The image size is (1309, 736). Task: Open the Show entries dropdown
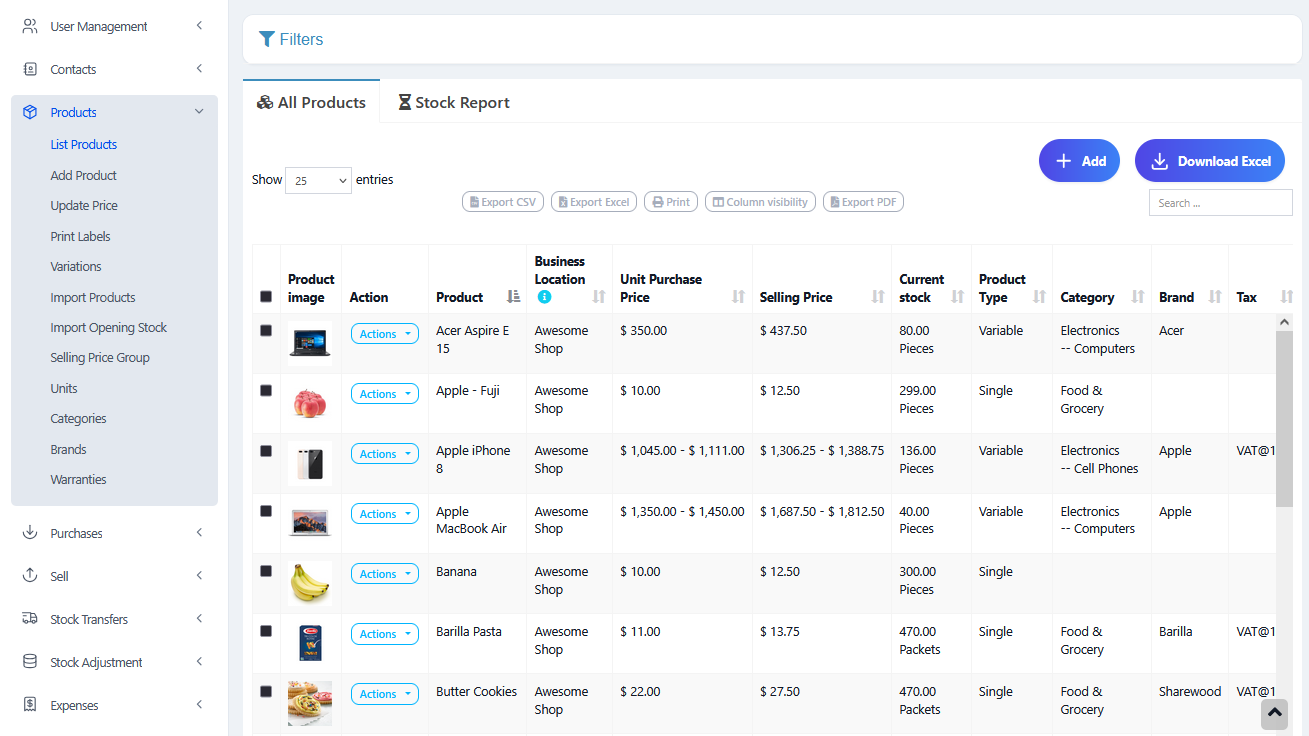point(318,180)
